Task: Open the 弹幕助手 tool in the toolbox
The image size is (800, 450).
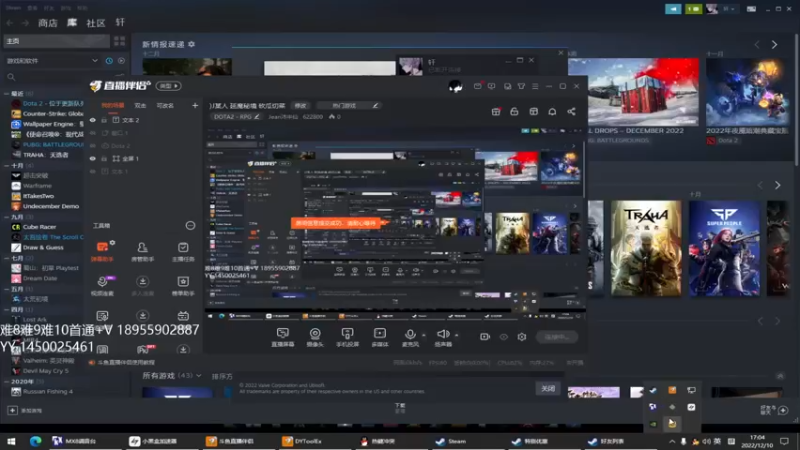Action: (102, 251)
